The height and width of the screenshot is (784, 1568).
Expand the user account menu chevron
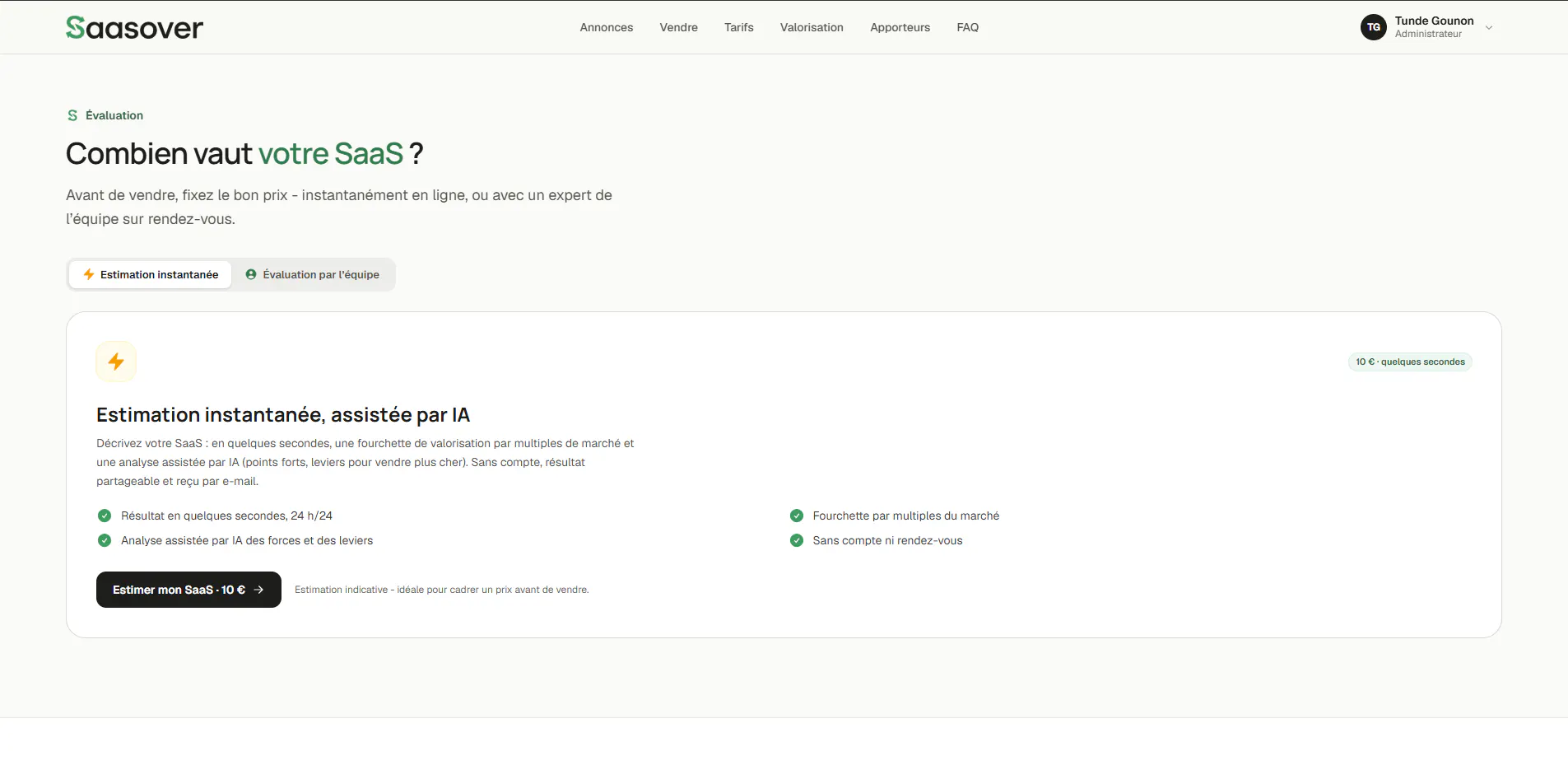1489,27
